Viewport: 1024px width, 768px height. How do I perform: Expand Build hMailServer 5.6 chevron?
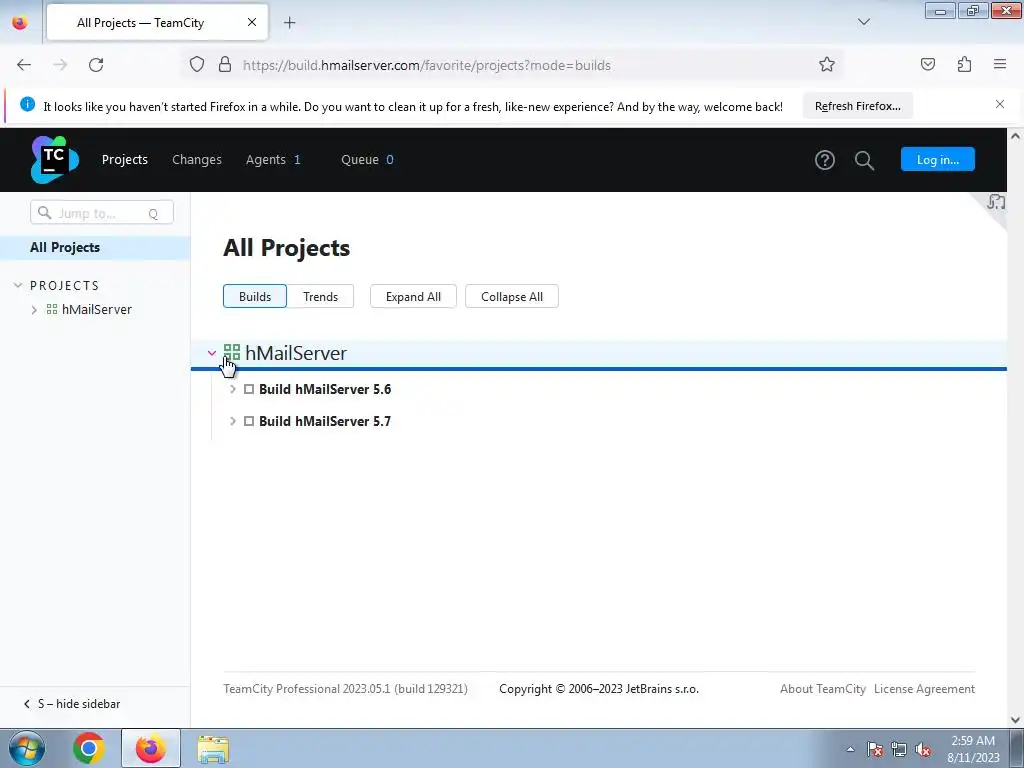point(232,389)
